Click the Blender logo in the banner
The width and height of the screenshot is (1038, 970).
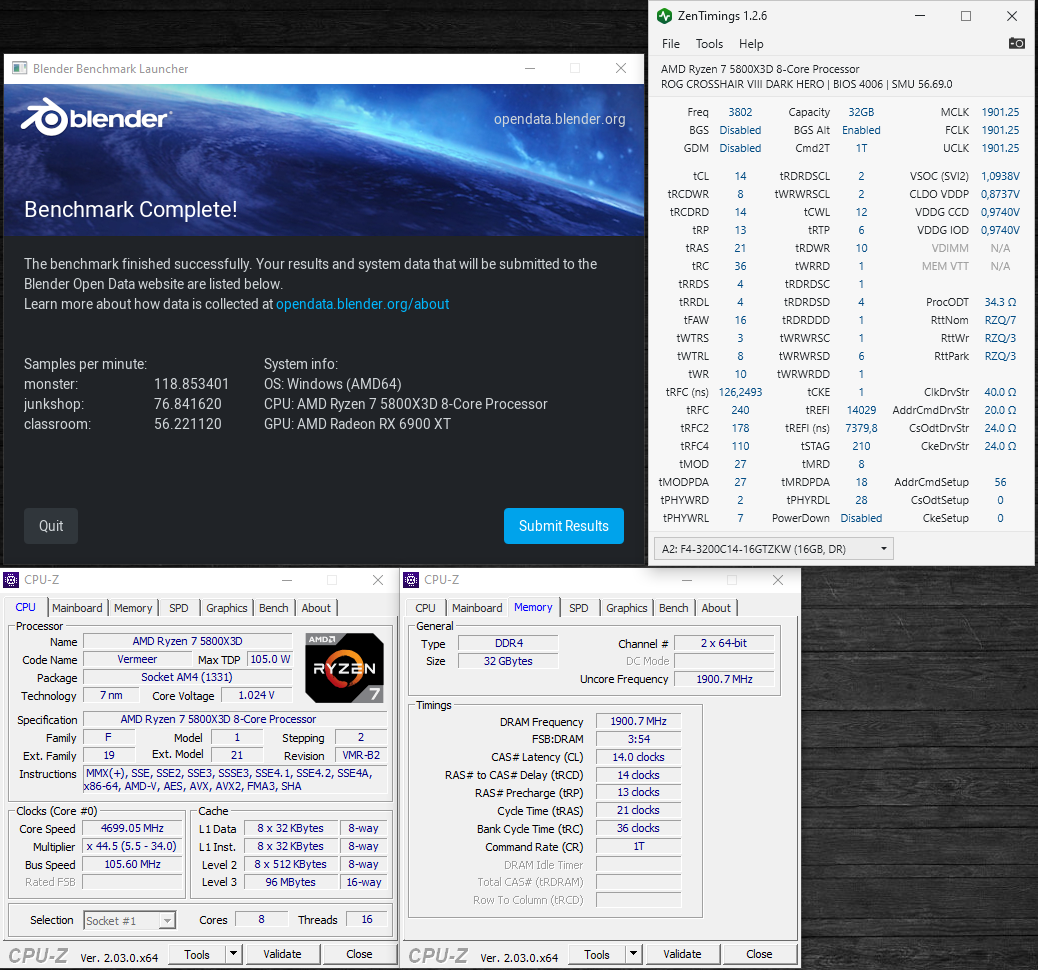pos(96,118)
